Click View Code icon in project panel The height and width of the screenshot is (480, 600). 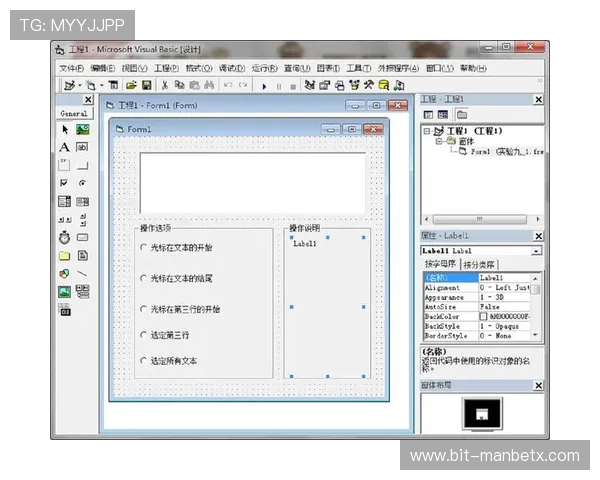pos(428,114)
